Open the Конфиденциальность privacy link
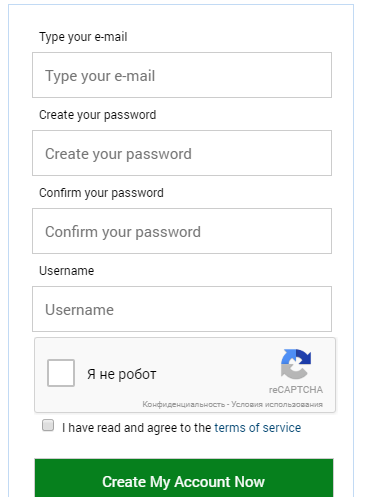Screen dimensions: 381x497 [x=184, y=404]
